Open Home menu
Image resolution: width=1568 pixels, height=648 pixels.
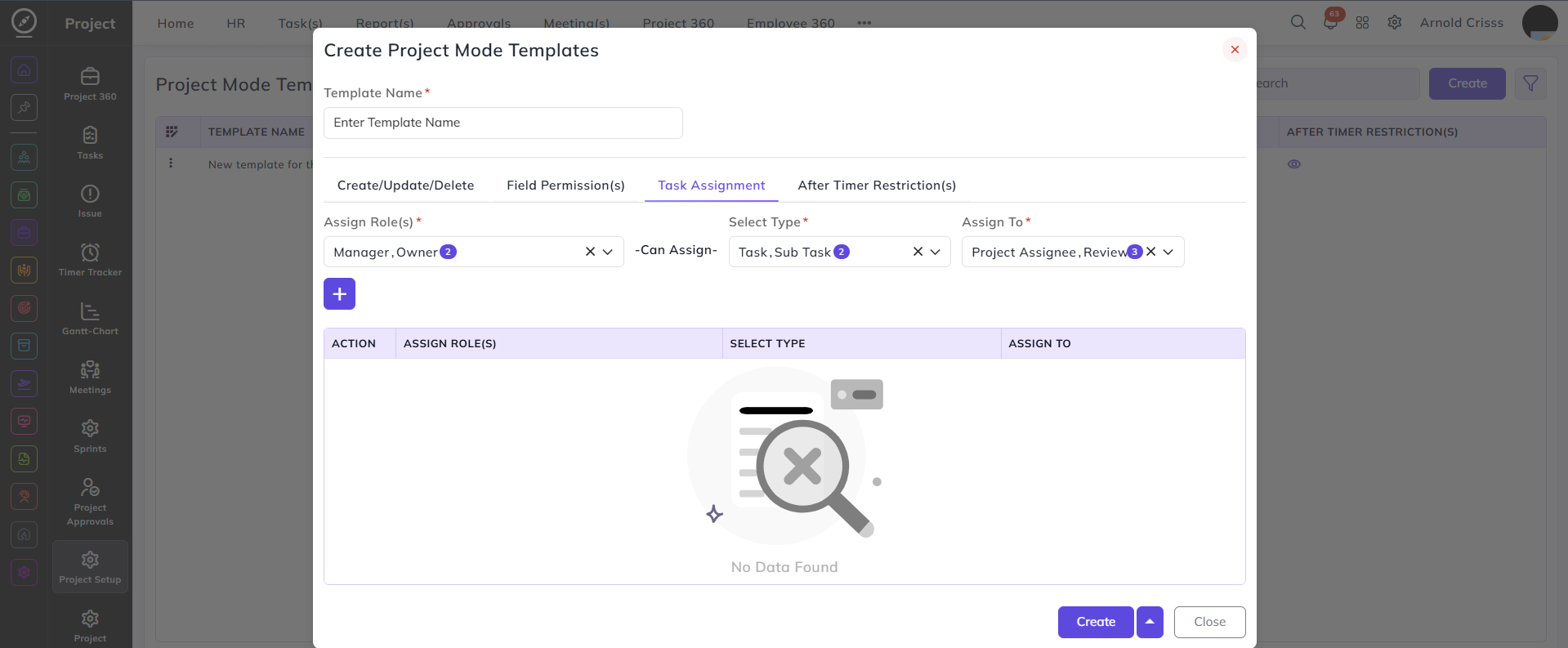point(176,23)
